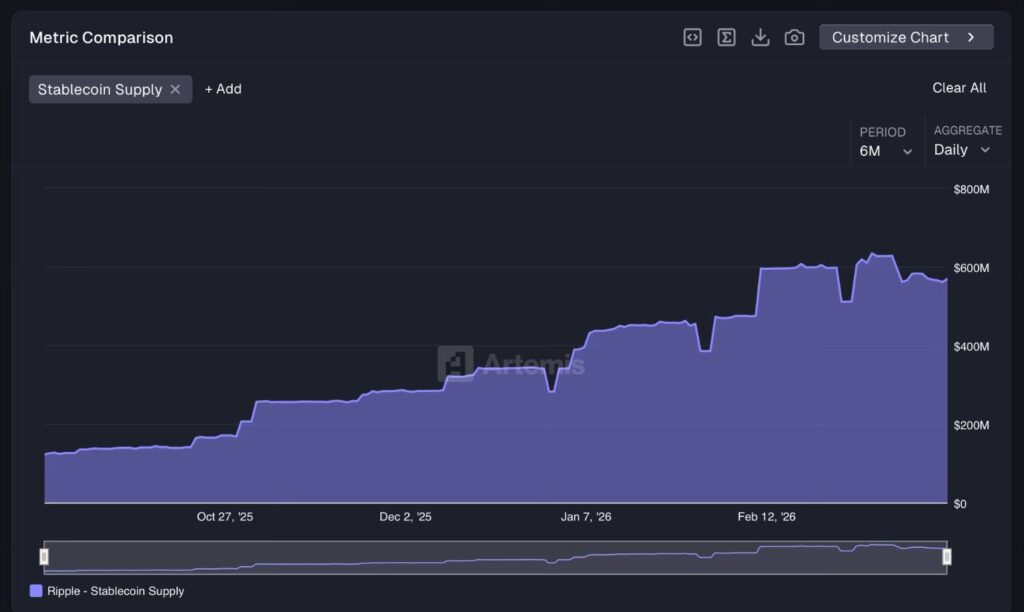Click the download chart data icon
Viewport: 1024px width, 612px height.
tap(760, 37)
